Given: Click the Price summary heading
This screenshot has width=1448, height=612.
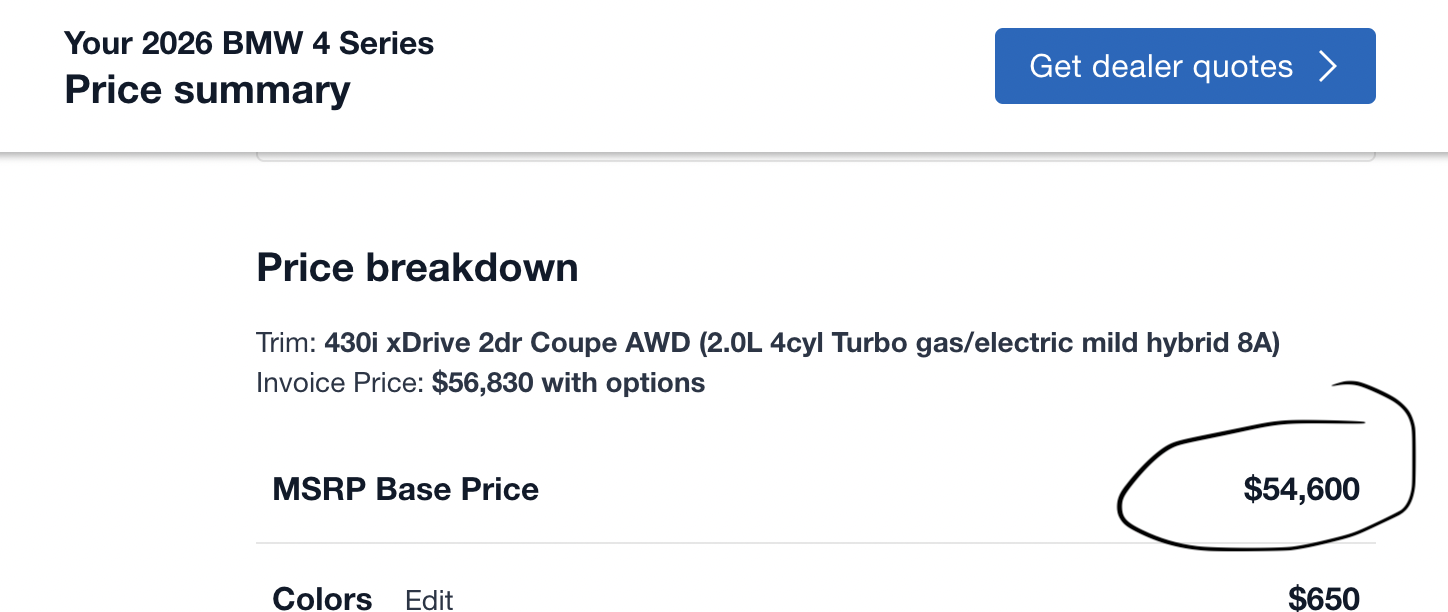Looking at the screenshot, I should pyautogui.click(x=207, y=90).
